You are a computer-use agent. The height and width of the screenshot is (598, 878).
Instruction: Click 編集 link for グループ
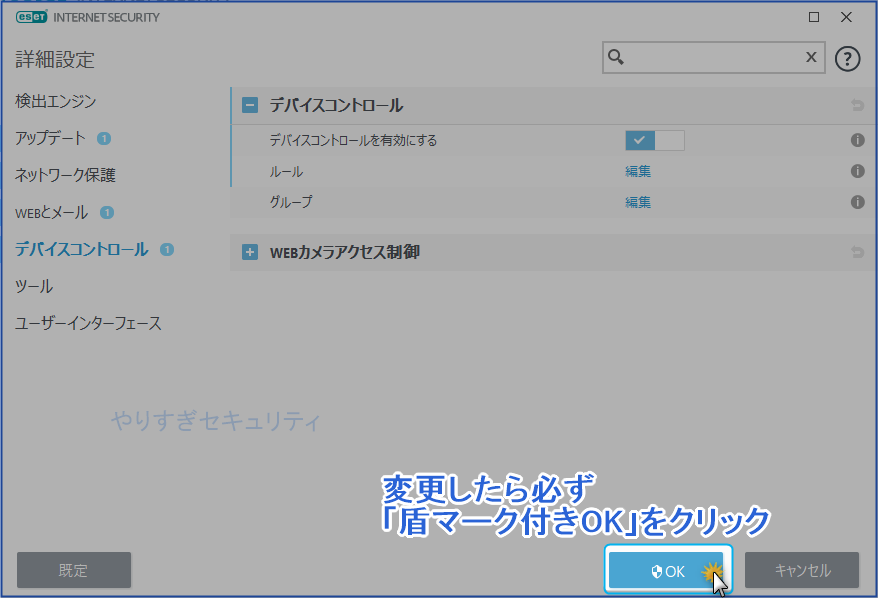[638, 202]
